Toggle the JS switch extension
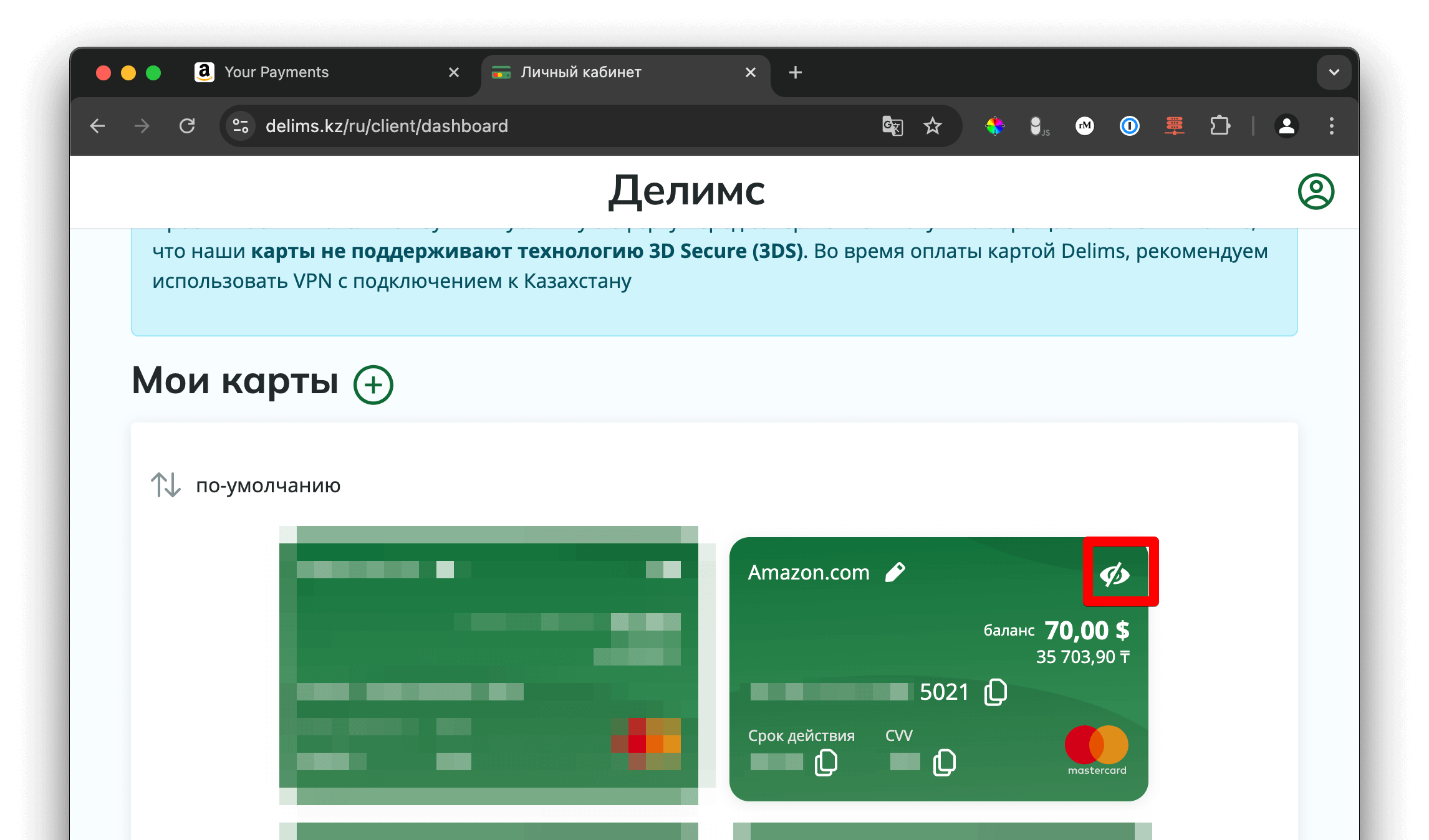Screen dimensions: 1429x840 click(x=1039, y=126)
